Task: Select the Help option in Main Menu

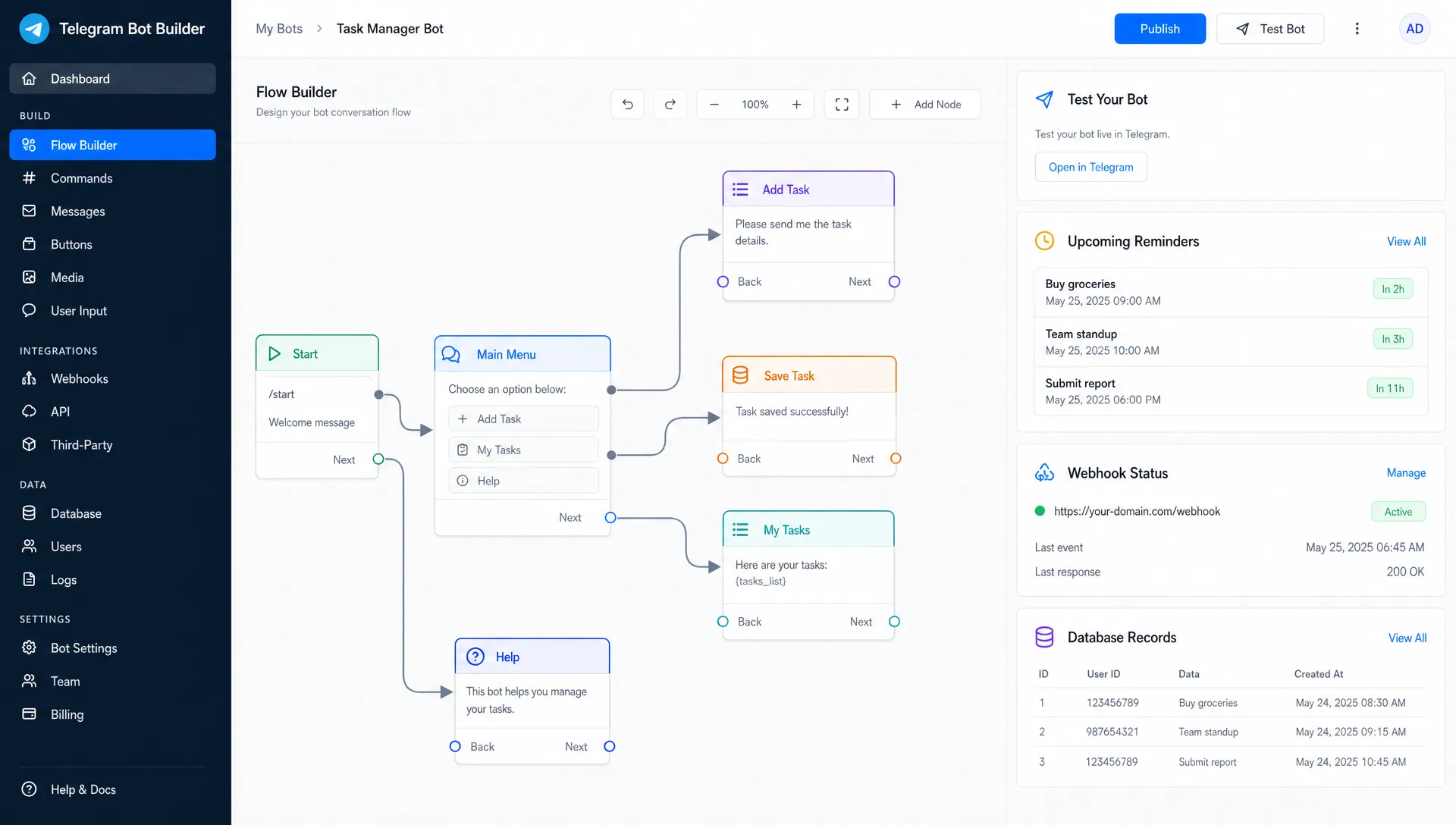Action: click(x=523, y=481)
